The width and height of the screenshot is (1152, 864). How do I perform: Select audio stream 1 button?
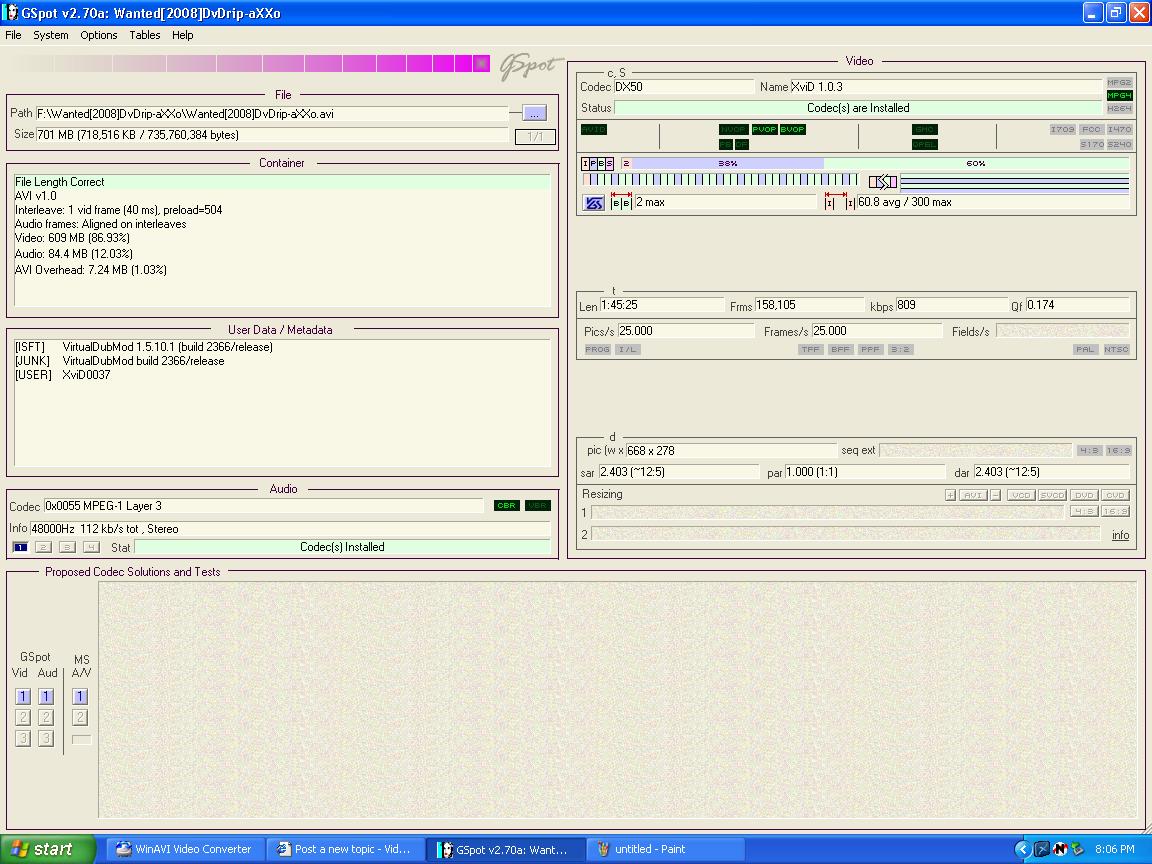coord(21,547)
